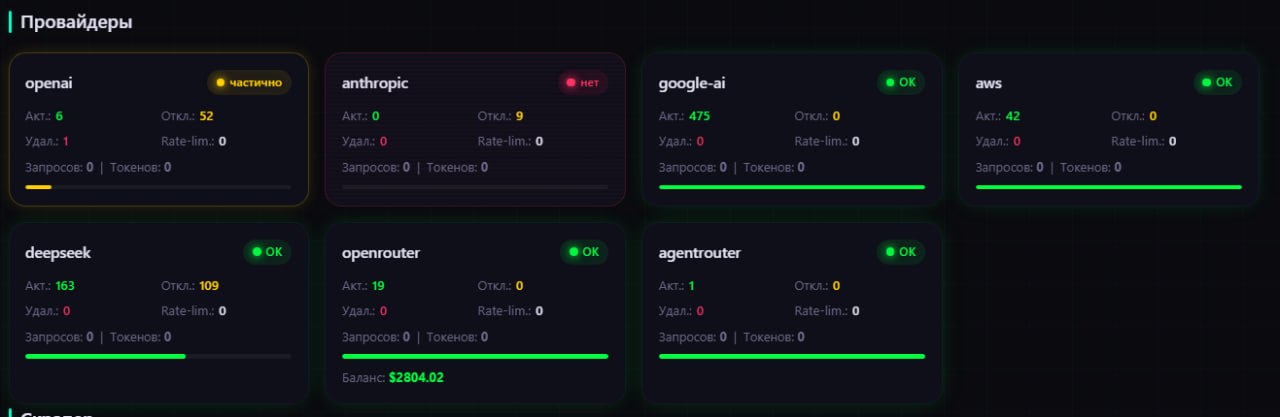Click openai disabled count 52

[x=207, y=116]
